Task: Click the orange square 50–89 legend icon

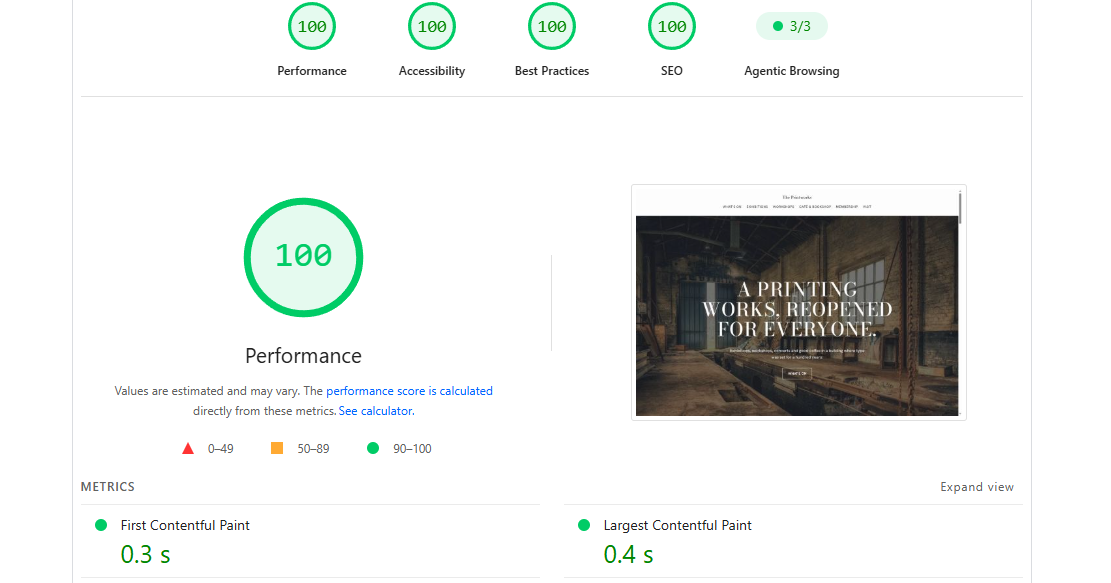Action: click(x=277, y=448)
